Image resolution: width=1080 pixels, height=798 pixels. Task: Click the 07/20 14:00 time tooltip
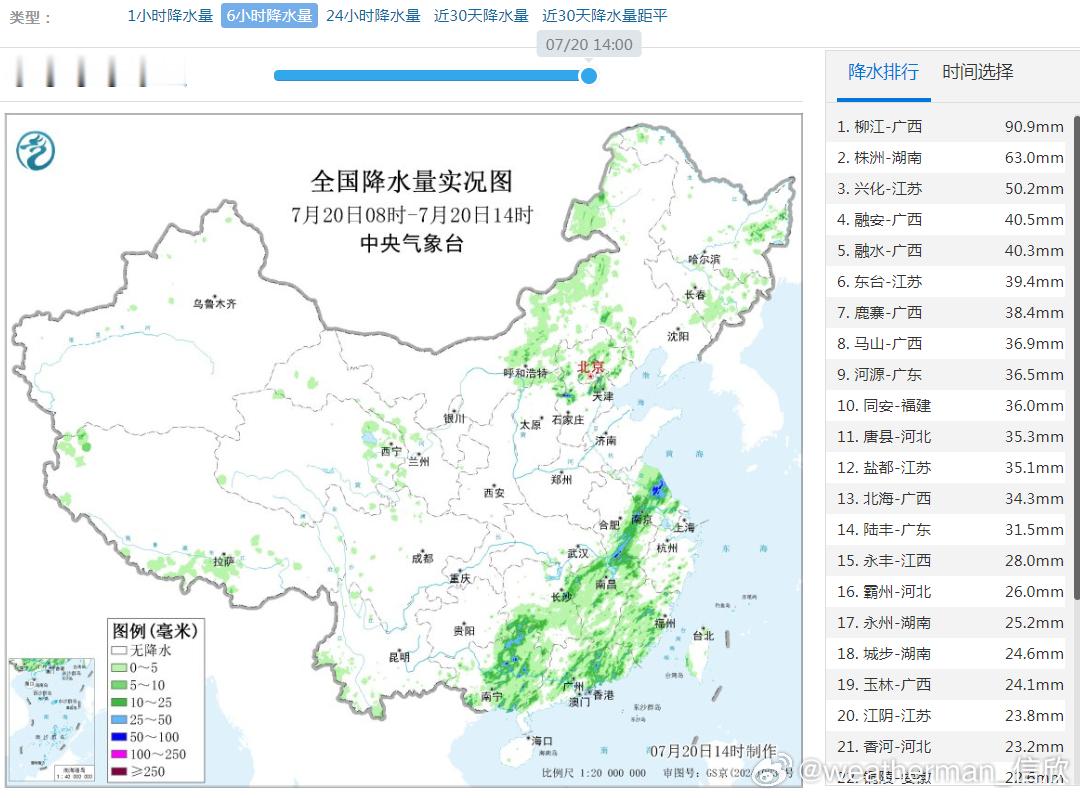(x=589, y=45)
